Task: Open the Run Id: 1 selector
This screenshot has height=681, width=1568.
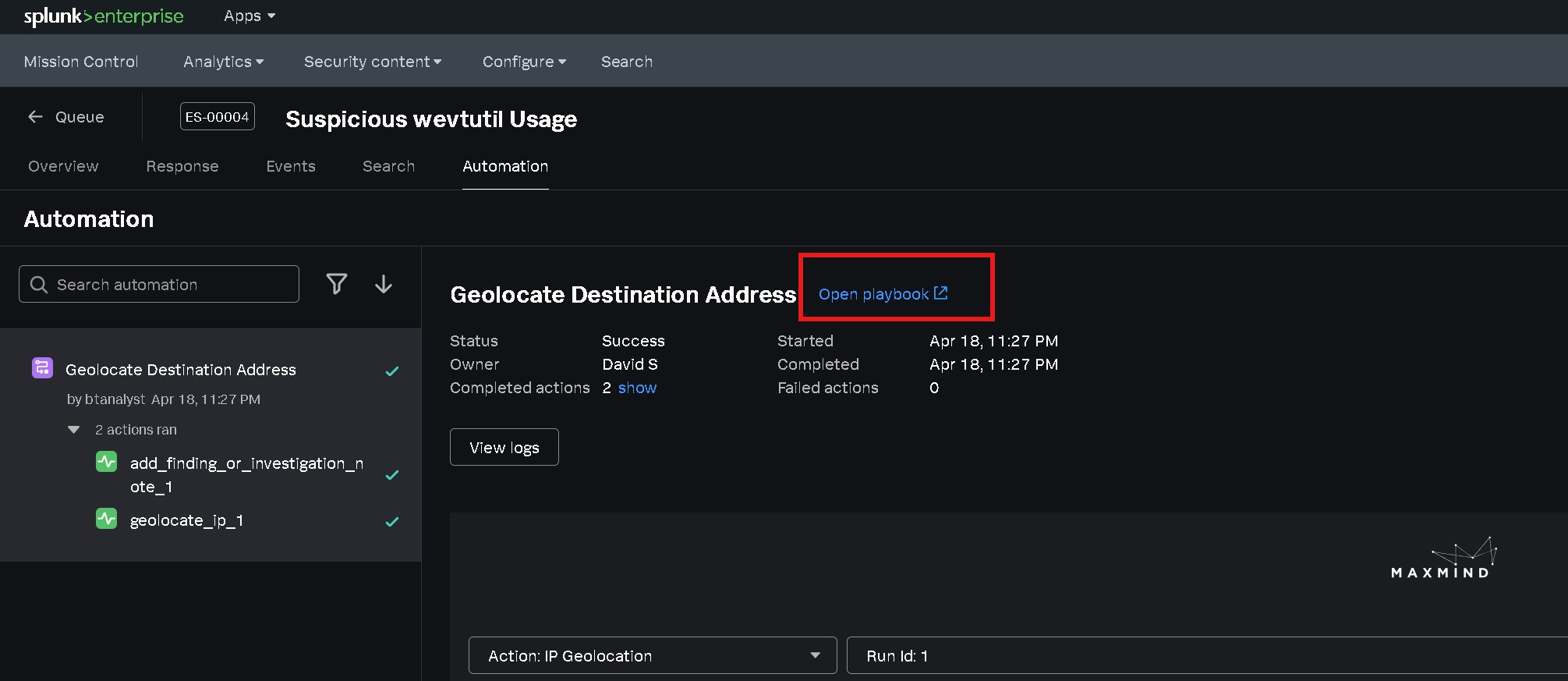Action: pos(1207,655)
